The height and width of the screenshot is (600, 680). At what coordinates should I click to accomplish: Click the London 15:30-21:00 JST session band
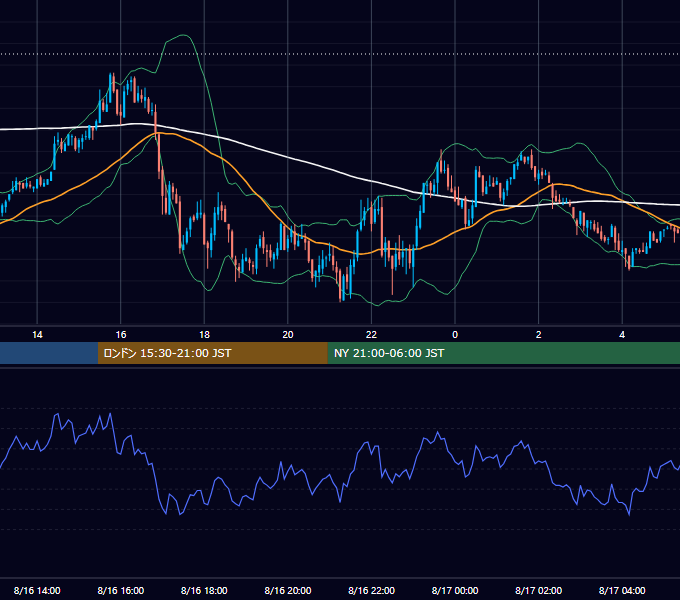(x=212, y=353)
